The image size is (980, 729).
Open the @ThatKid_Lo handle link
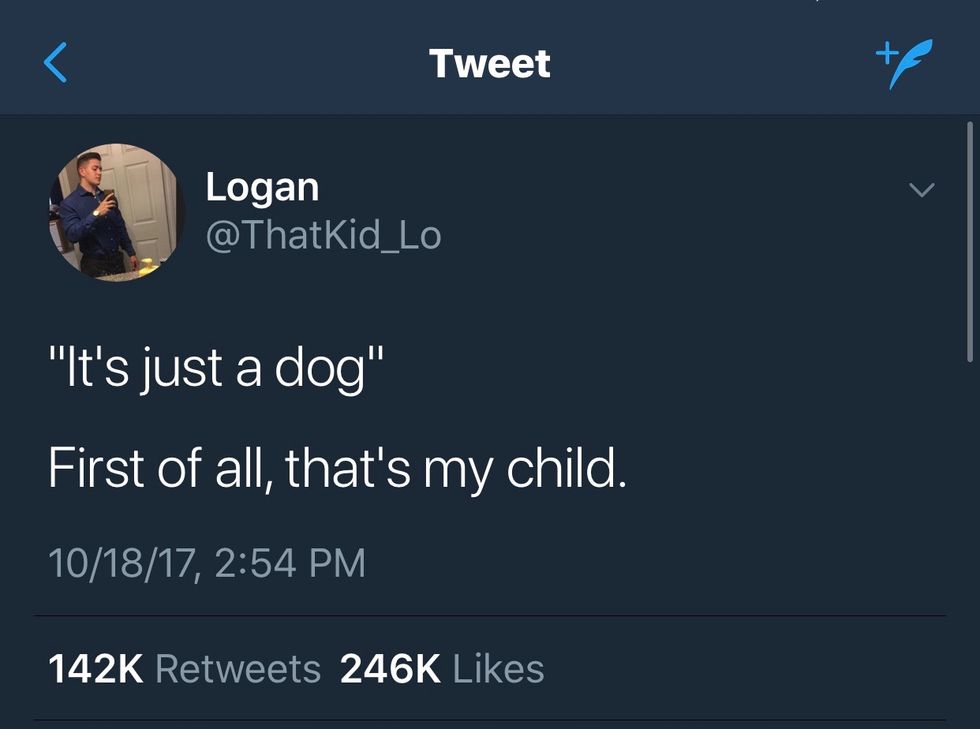pyautogui.click(x=322, y=236)
